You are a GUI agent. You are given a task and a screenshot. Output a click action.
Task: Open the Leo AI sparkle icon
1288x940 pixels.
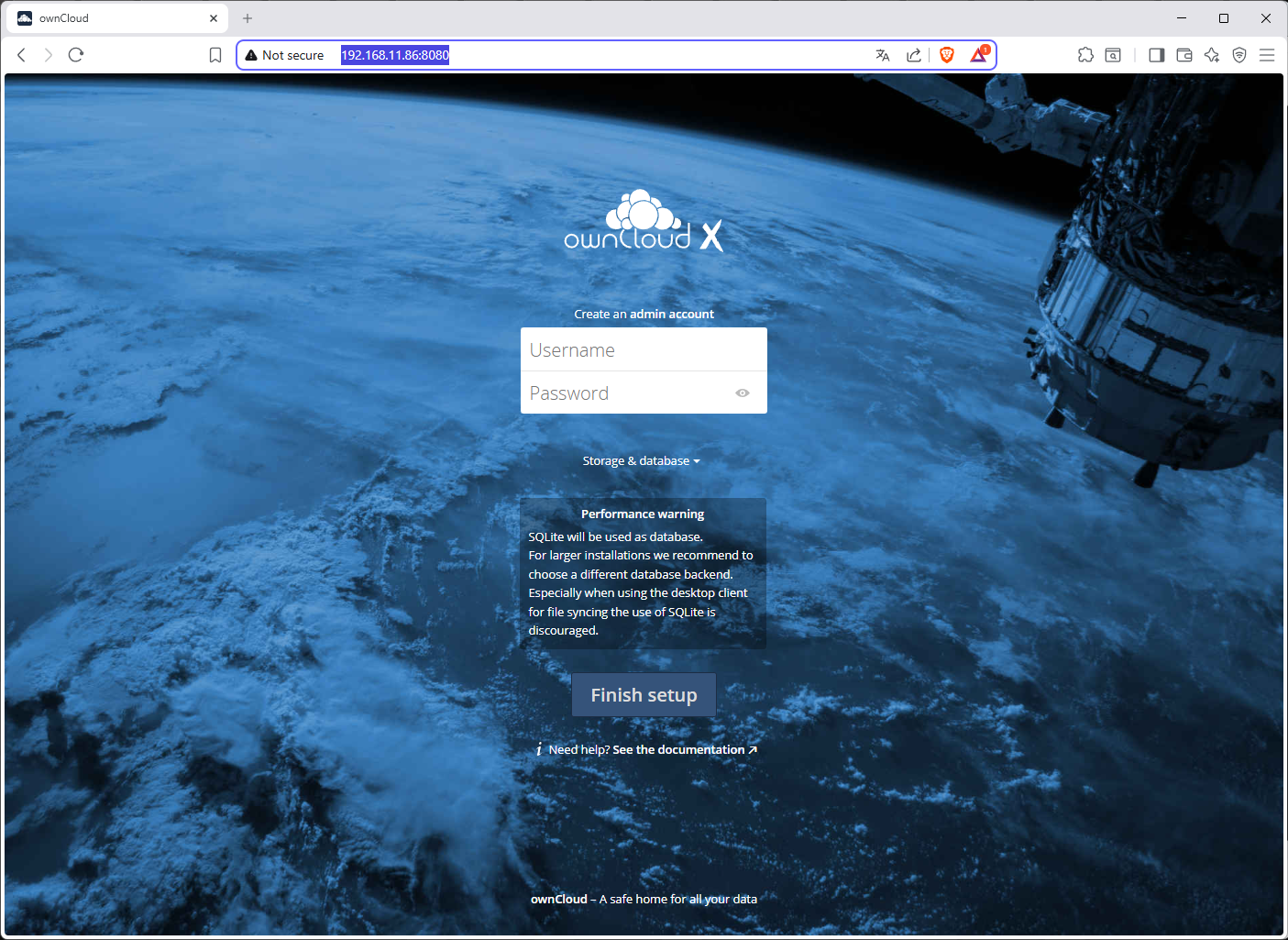pos(1212,55)
